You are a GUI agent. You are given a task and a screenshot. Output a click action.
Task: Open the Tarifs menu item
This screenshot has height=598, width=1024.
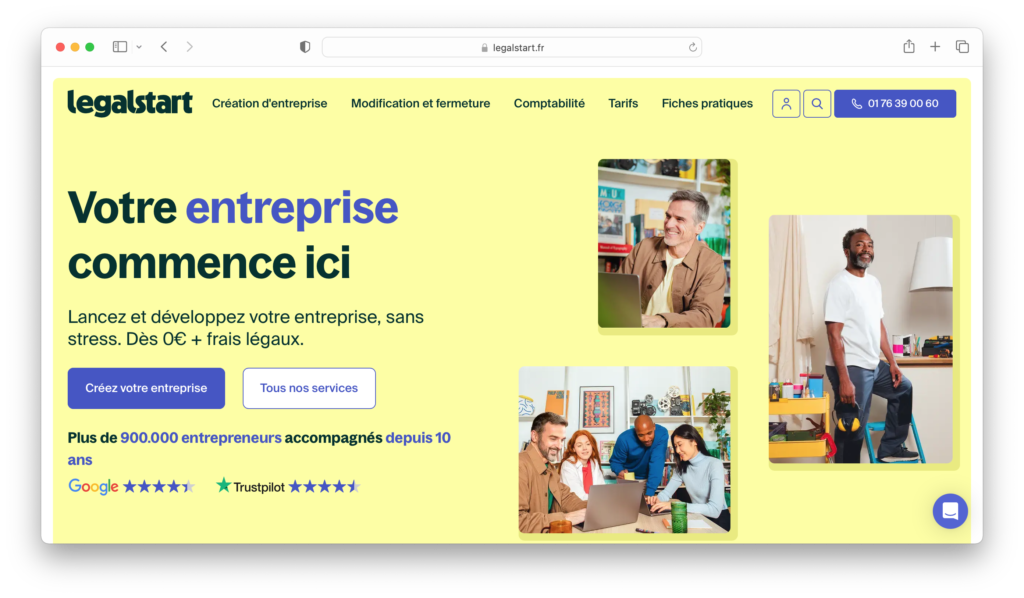[622, 103]
